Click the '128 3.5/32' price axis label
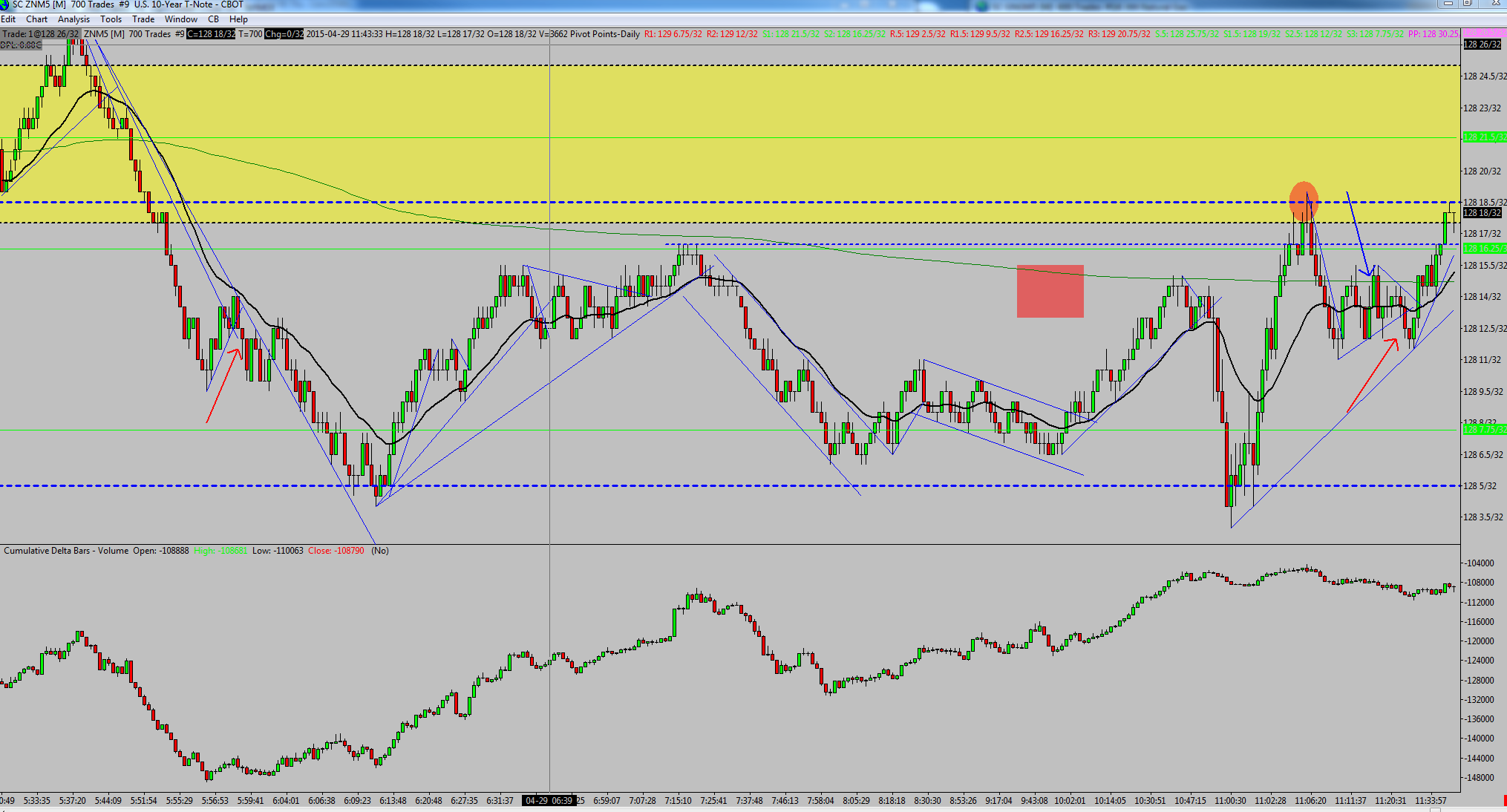 1483,517
